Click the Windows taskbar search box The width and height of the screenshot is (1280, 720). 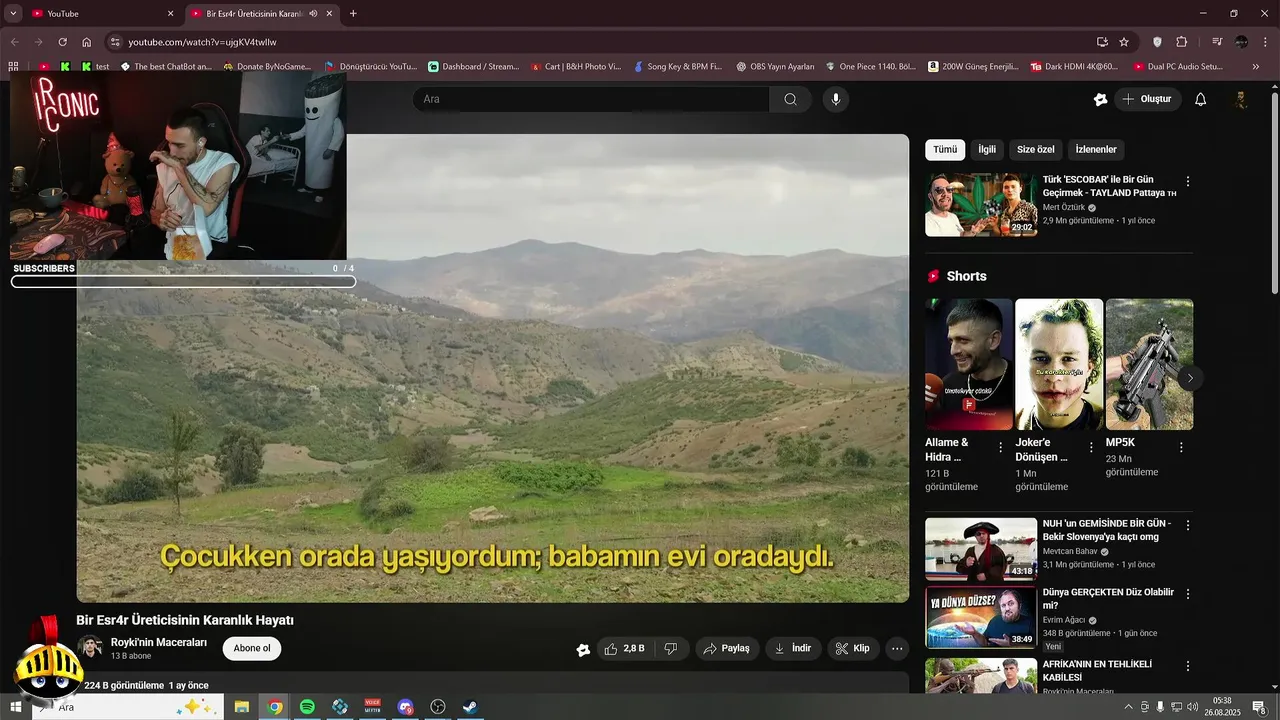tap(127, 707)
